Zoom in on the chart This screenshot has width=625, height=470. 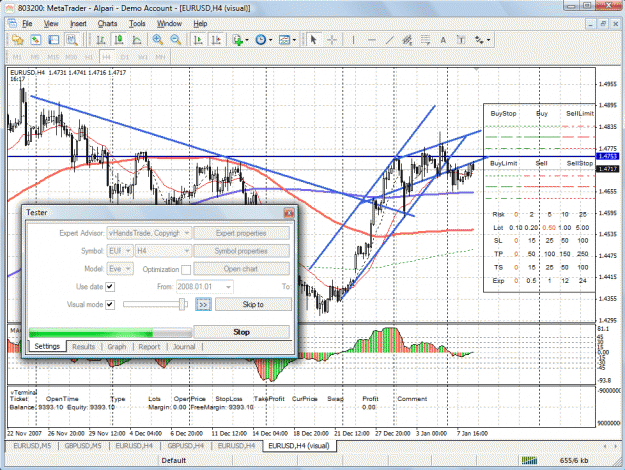click(157, 40)
